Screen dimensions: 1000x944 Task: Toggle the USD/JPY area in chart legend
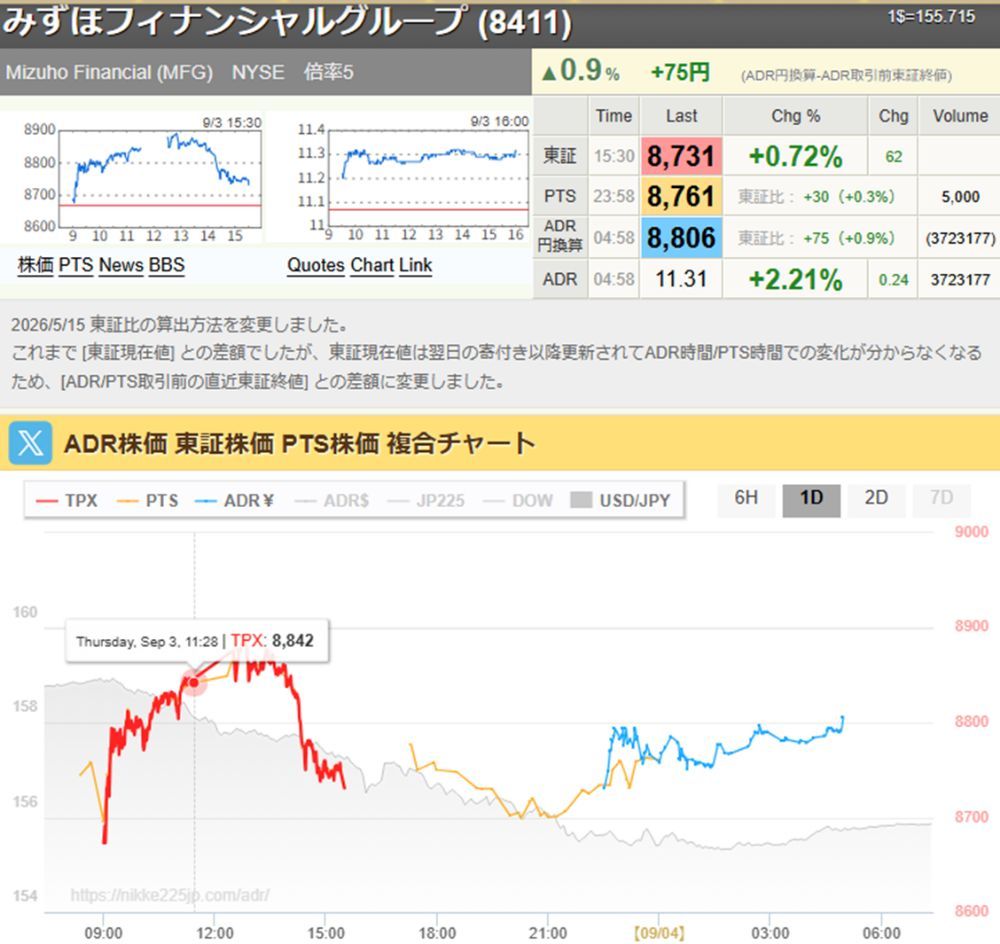[621, 501]
